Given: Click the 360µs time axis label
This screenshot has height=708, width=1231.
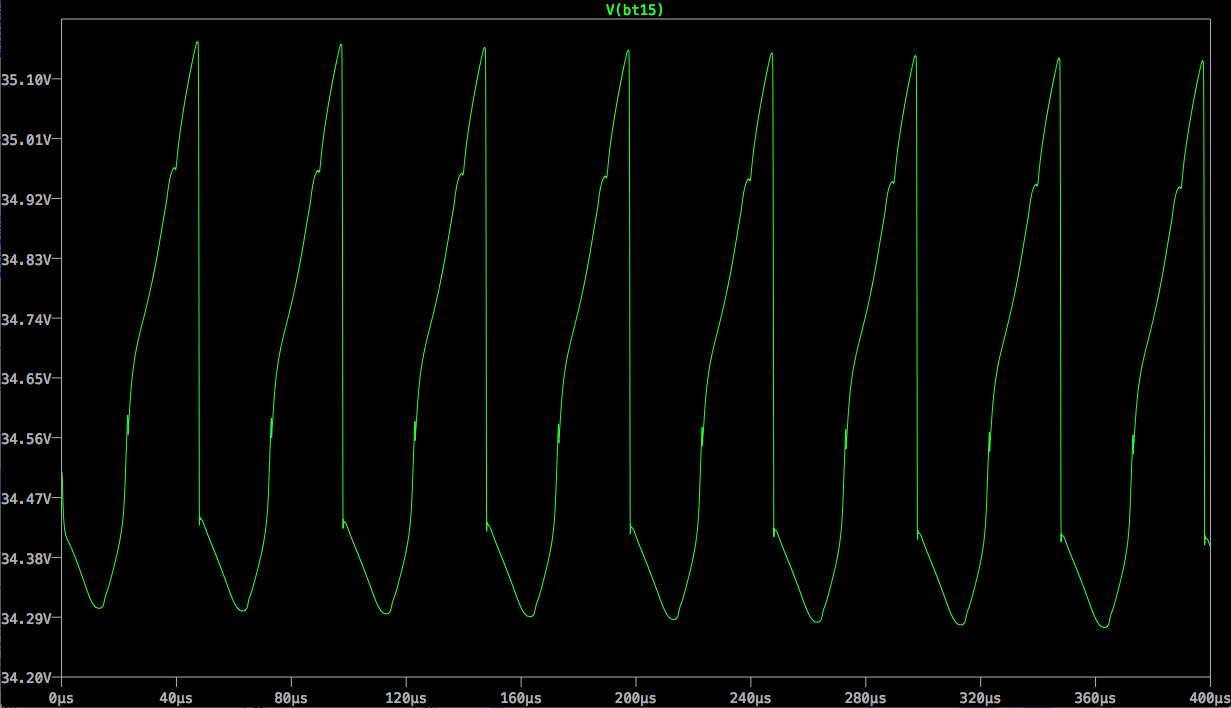Looking at the screenshot, I should click(x=1096, y=696).
